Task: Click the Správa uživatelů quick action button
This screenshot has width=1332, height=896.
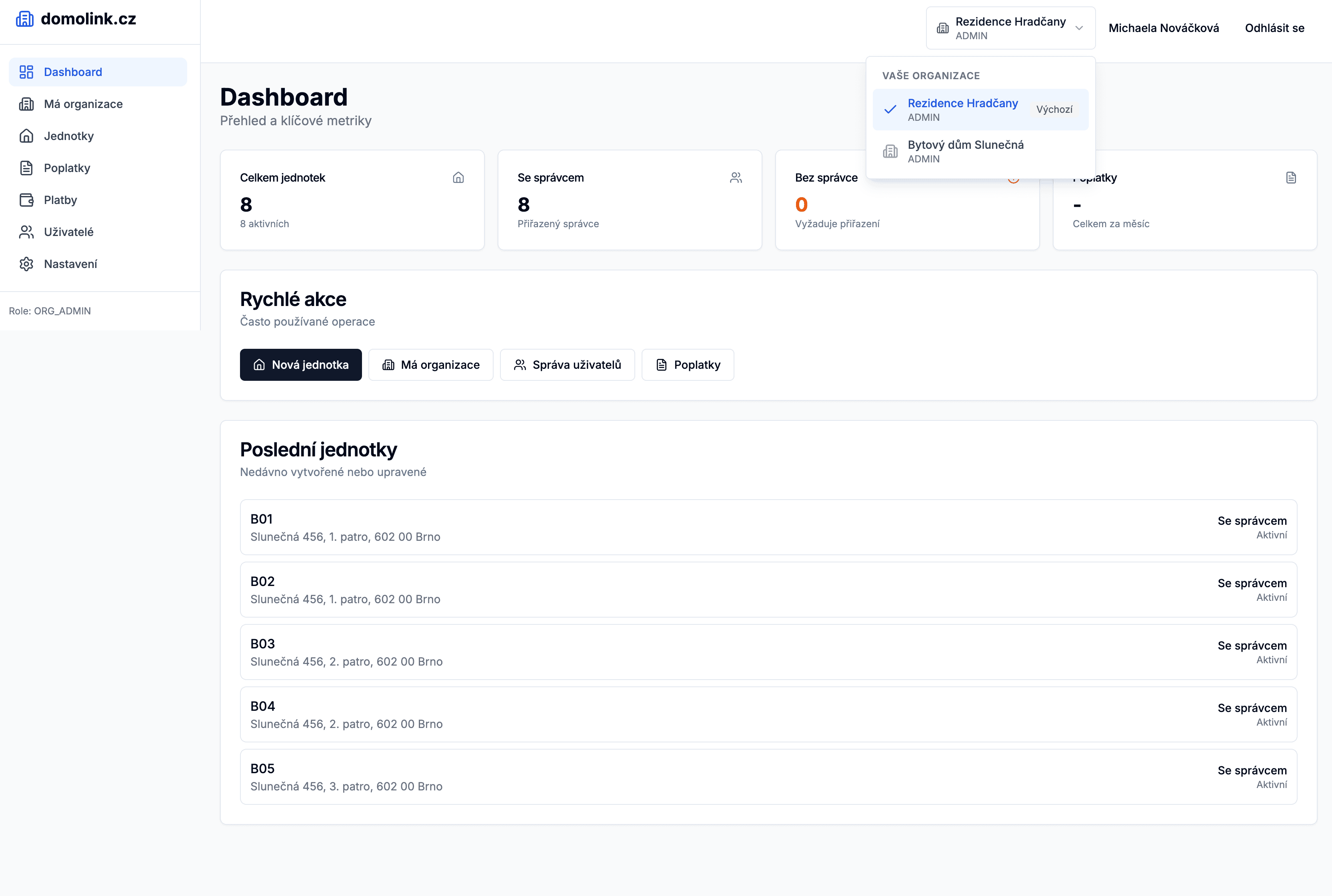Action: click(567, 364)
